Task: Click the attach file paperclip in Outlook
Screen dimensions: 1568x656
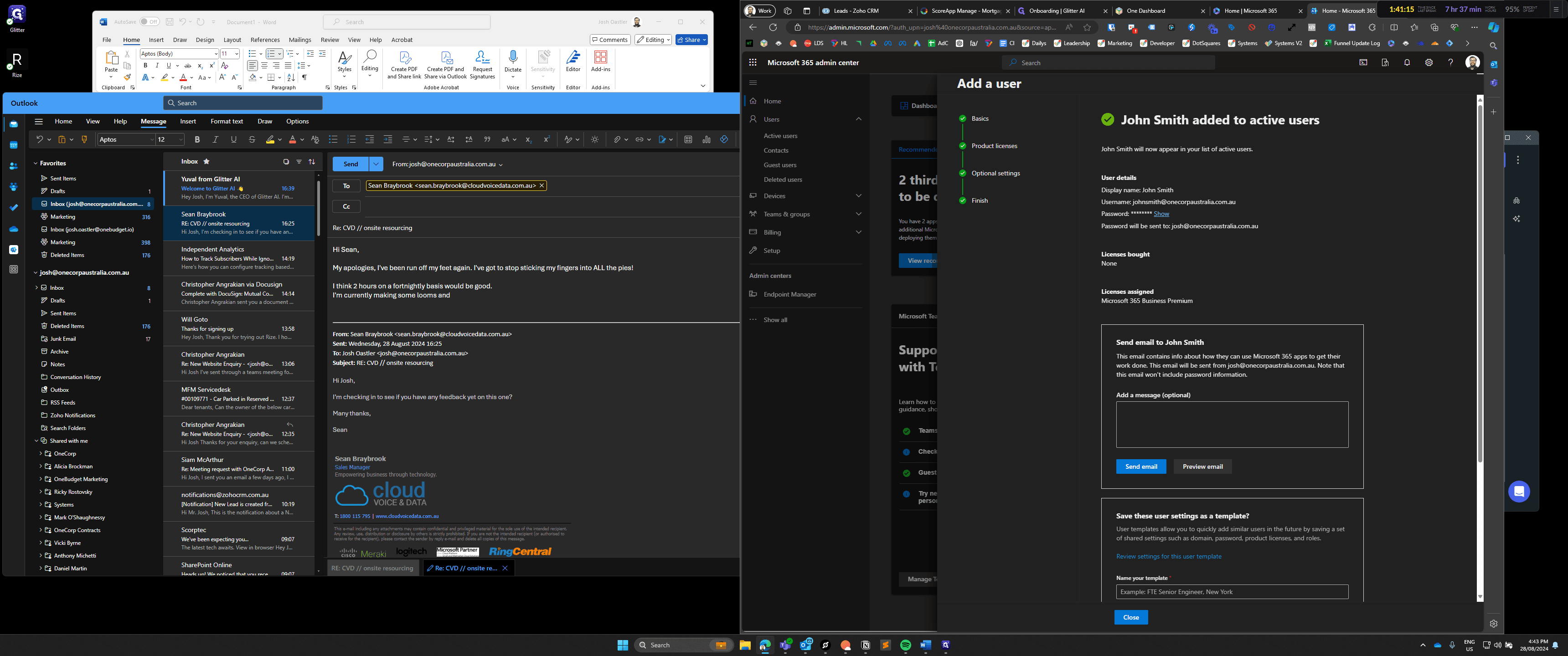Action: coord(617,139)
